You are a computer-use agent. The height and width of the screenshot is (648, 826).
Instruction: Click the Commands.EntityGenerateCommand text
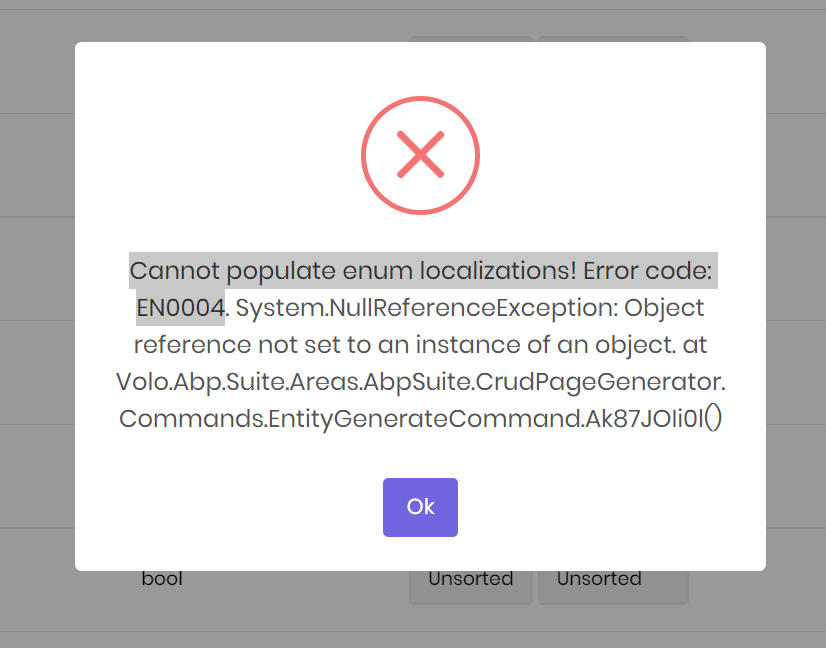348,419
